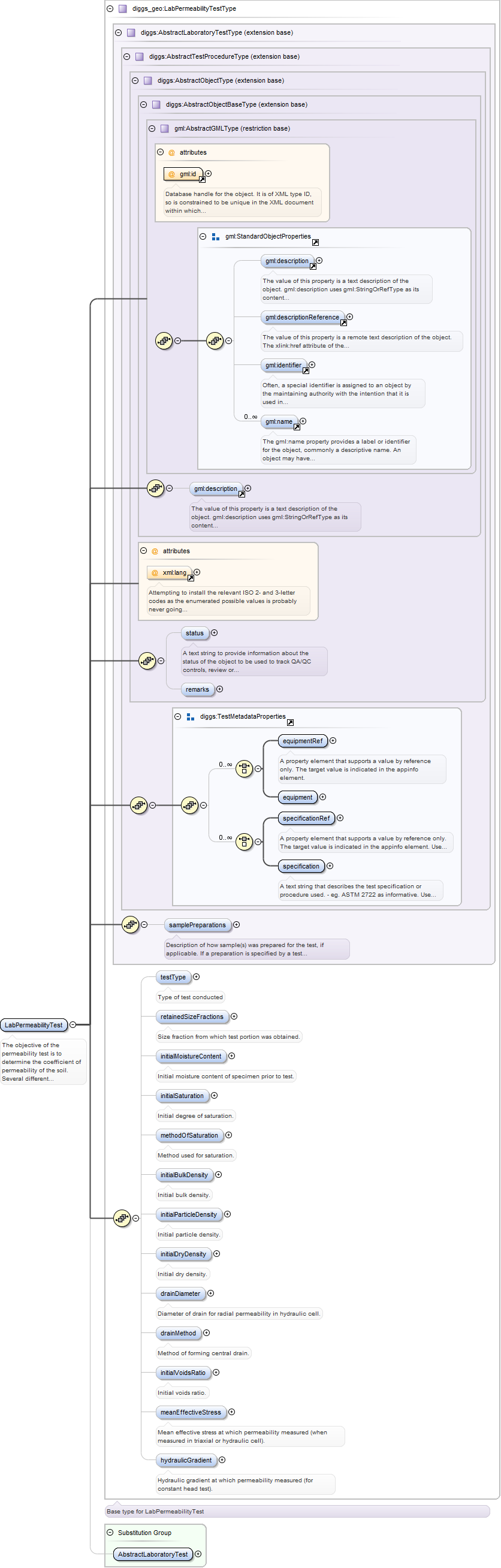This screenshot has height=1568, width=501.
Task: Click the gml:StandardObjectProperties group icon
Action: click(x=216, y=237)
